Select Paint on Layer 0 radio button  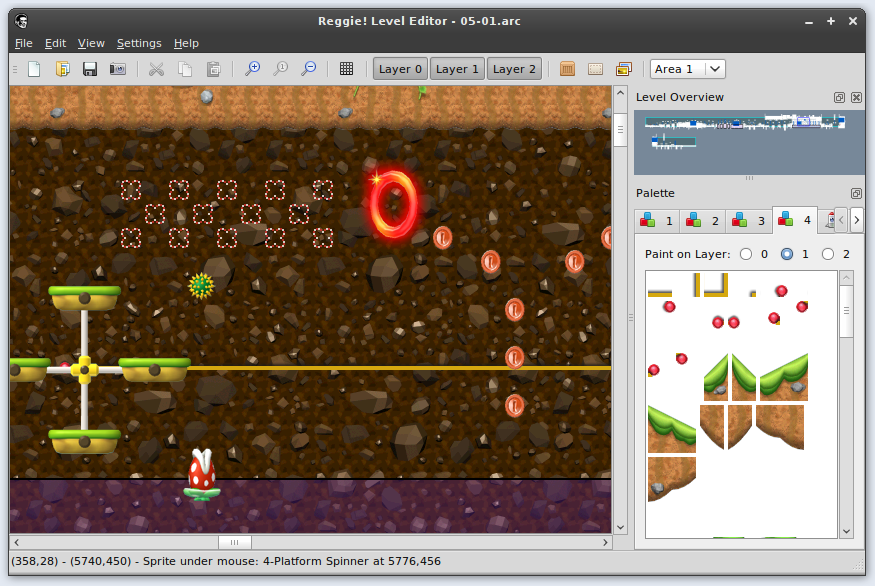coord(746,254)
